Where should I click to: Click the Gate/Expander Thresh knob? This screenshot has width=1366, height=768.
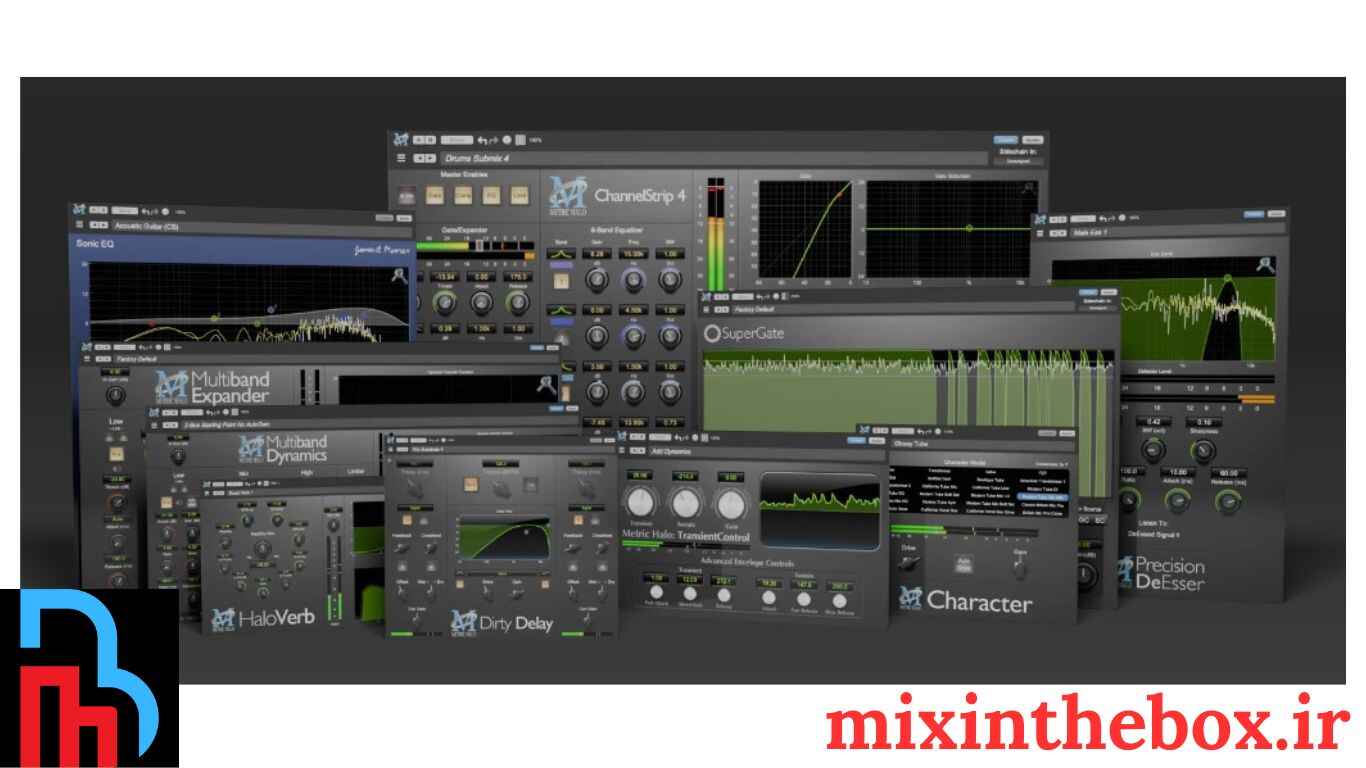click(443, 301)
